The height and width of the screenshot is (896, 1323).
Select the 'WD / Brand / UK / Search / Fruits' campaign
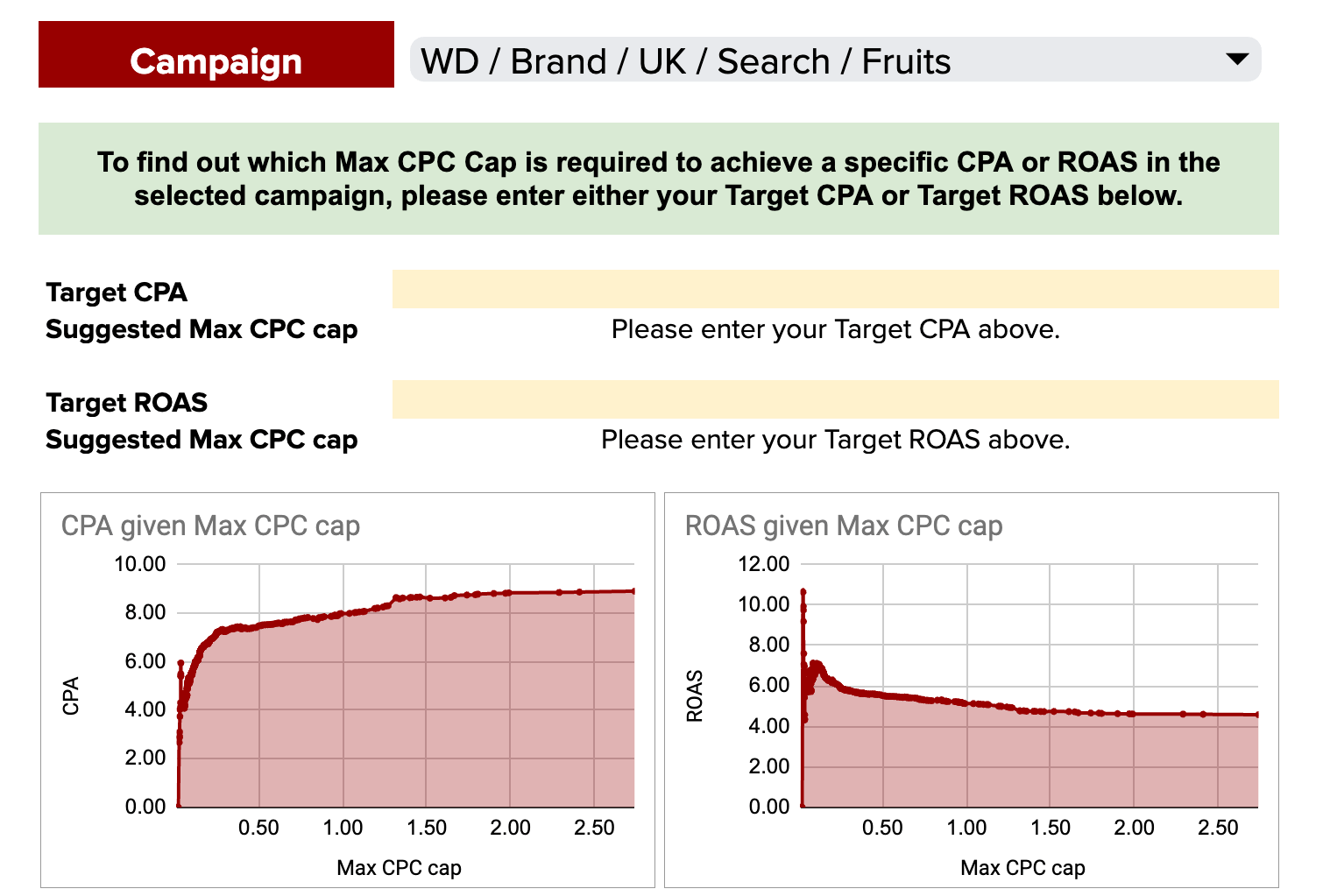(685, 60)
